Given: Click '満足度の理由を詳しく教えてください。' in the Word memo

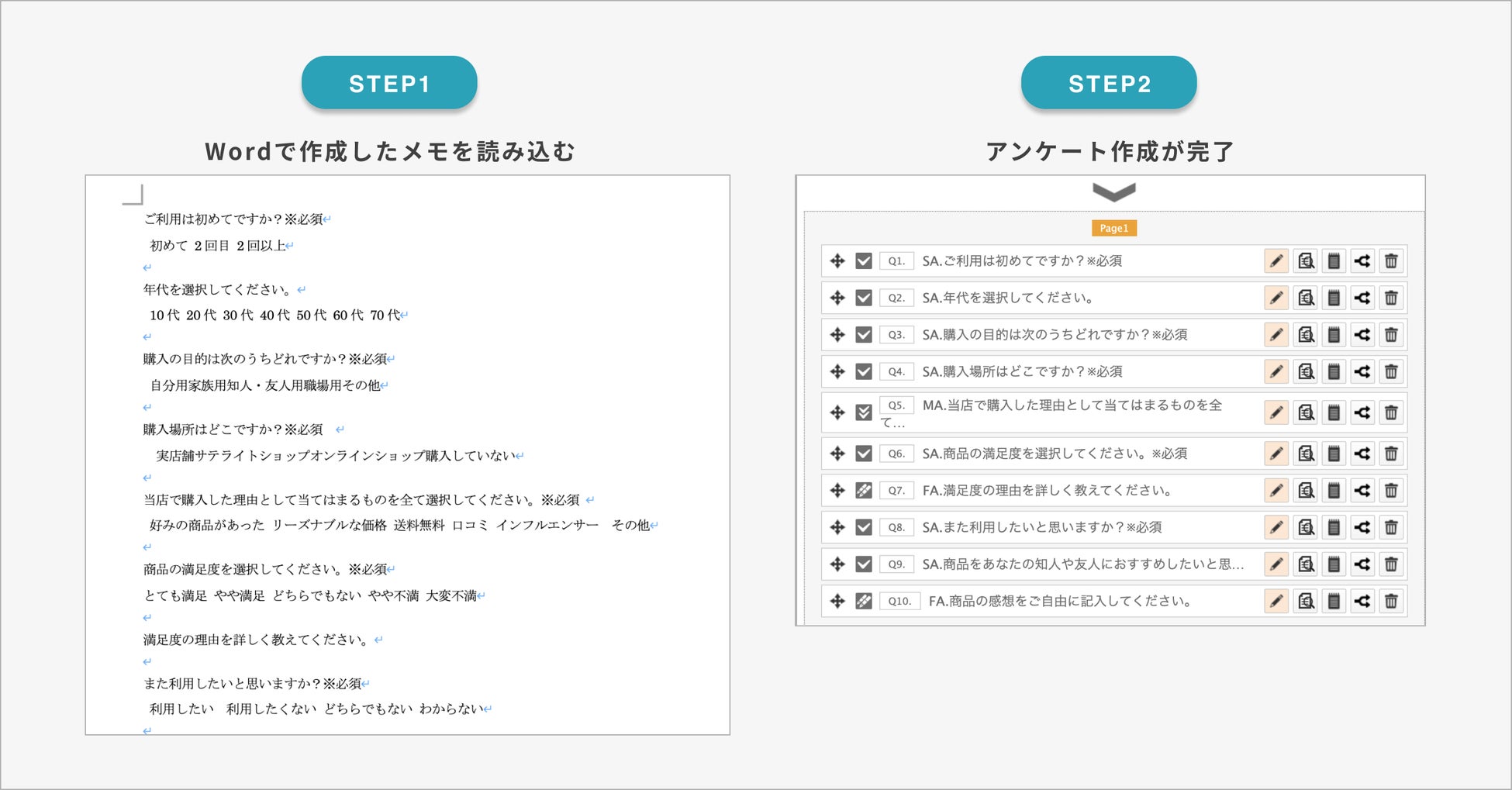Looking at the screenshot, I should [258, 640].
